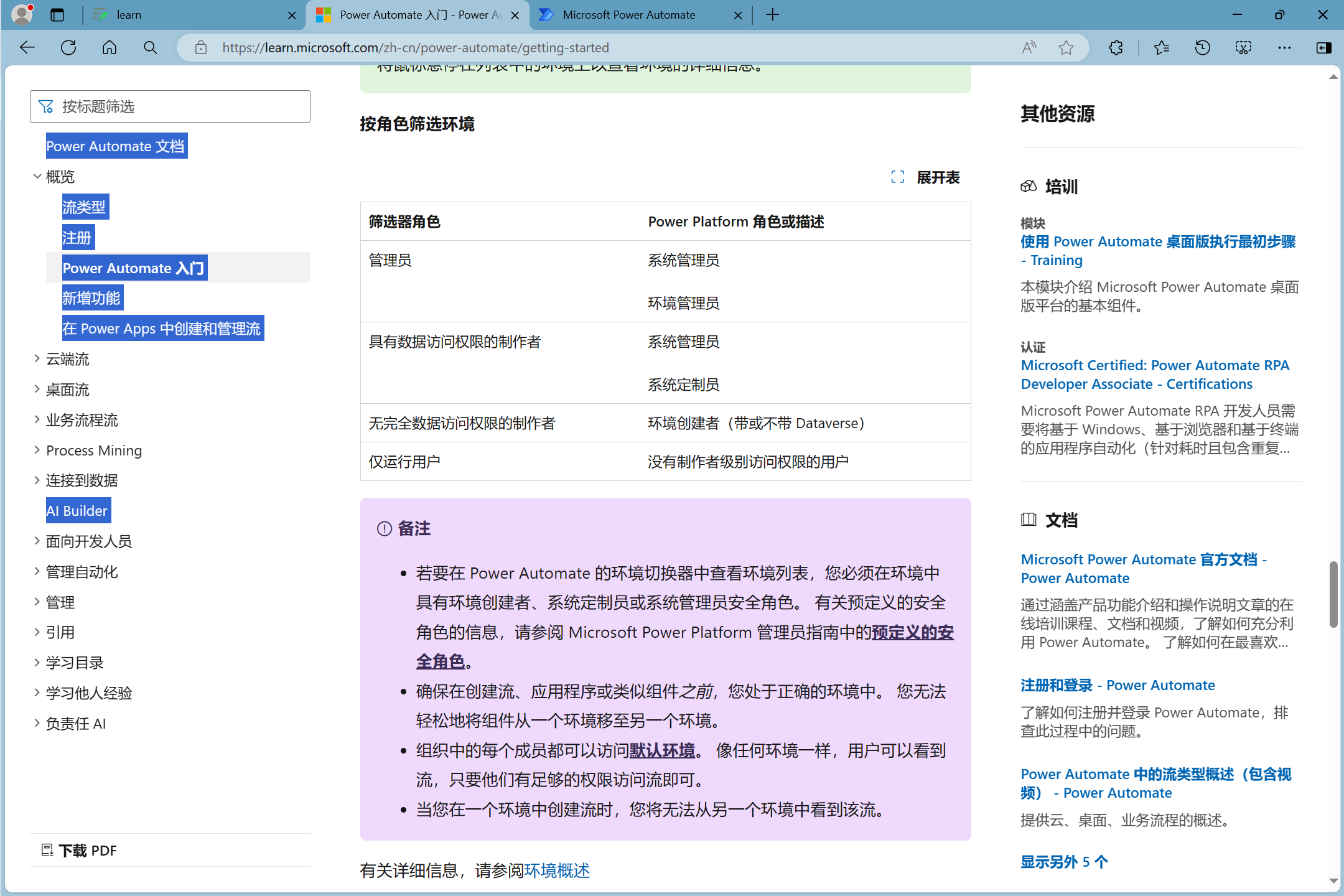Expand the 连接到数据 section
Screen dimensions: 1344x896
(x=37, y=480)
